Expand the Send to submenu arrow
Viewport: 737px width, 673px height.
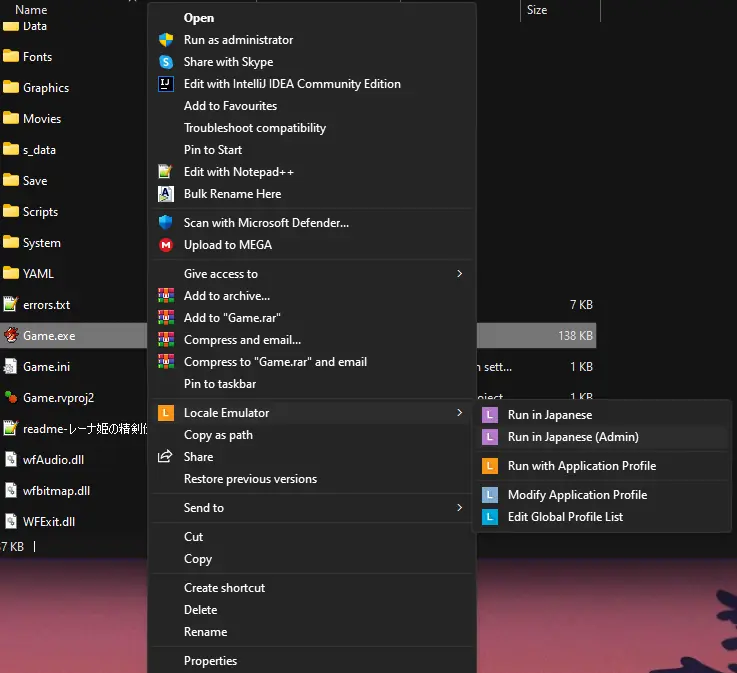[x=459, y=508]
